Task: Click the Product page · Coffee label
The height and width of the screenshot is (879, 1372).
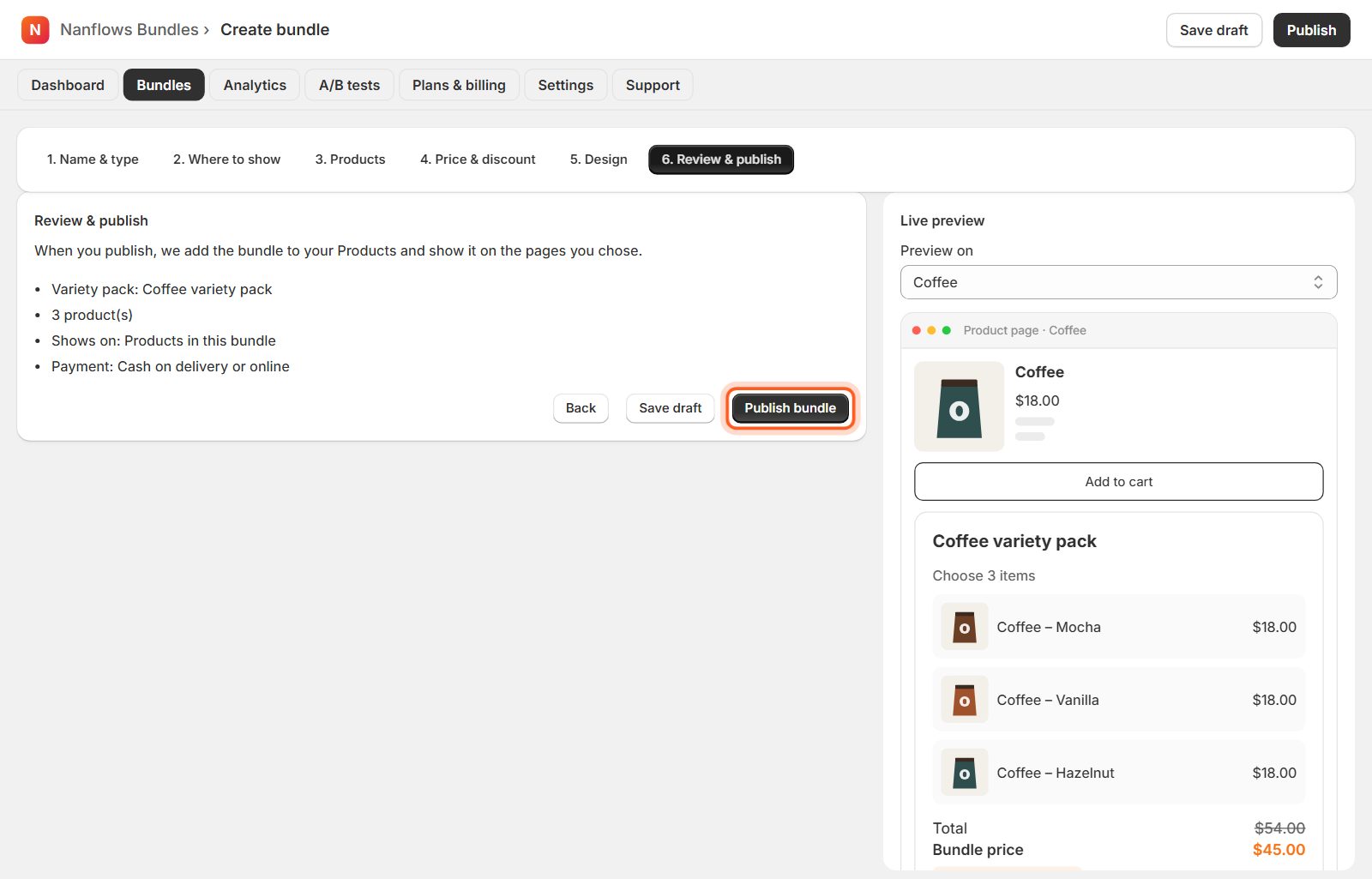Action: point(1025,330)
